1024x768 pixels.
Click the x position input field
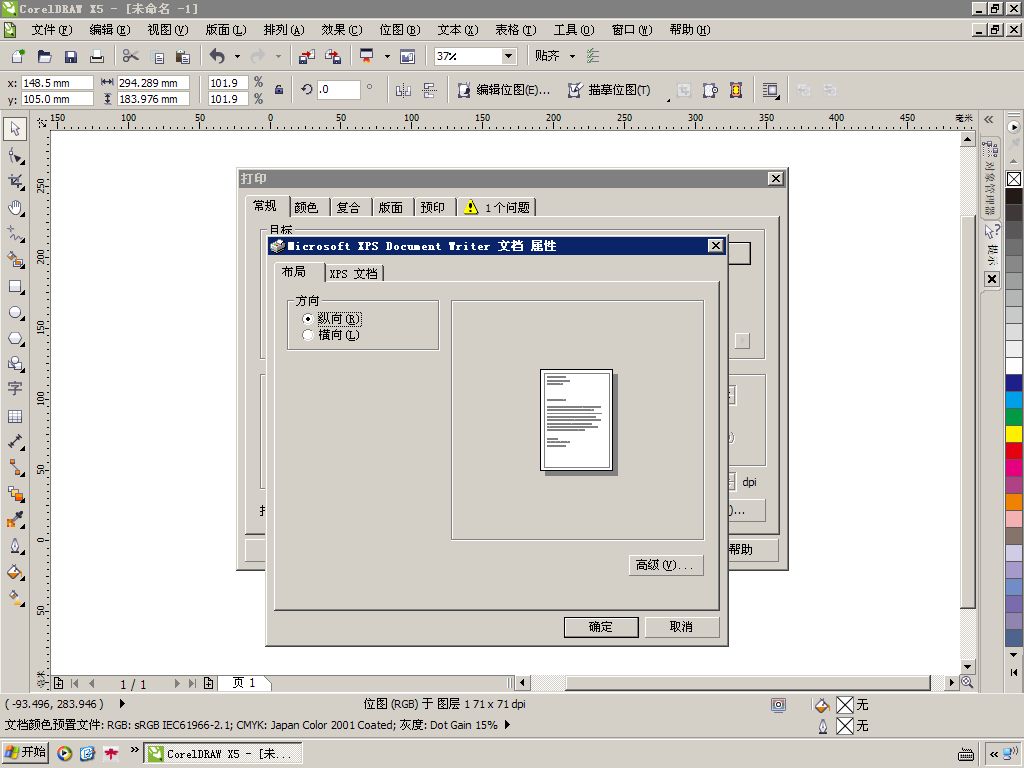[57, 83]
